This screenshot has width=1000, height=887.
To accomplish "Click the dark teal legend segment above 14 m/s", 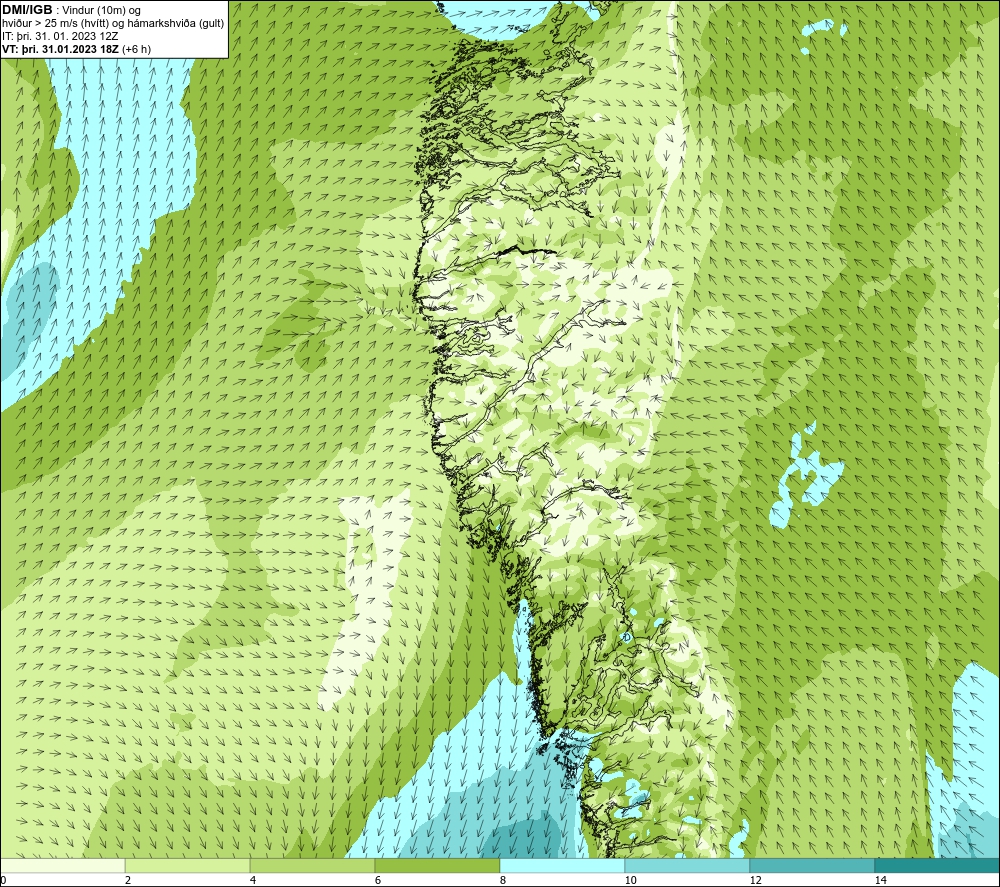I will pyautogui.click(x=937, y=865).
